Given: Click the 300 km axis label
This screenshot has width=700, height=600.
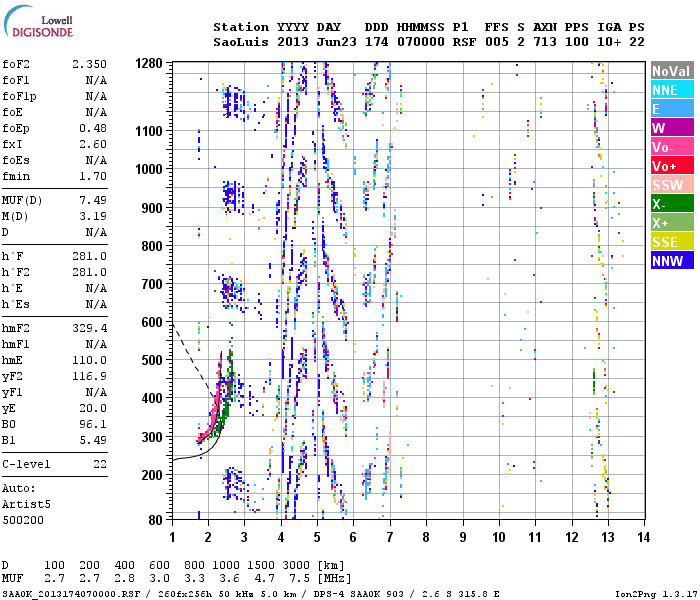Looking at the screenshot, I should (x=152, y=437).
